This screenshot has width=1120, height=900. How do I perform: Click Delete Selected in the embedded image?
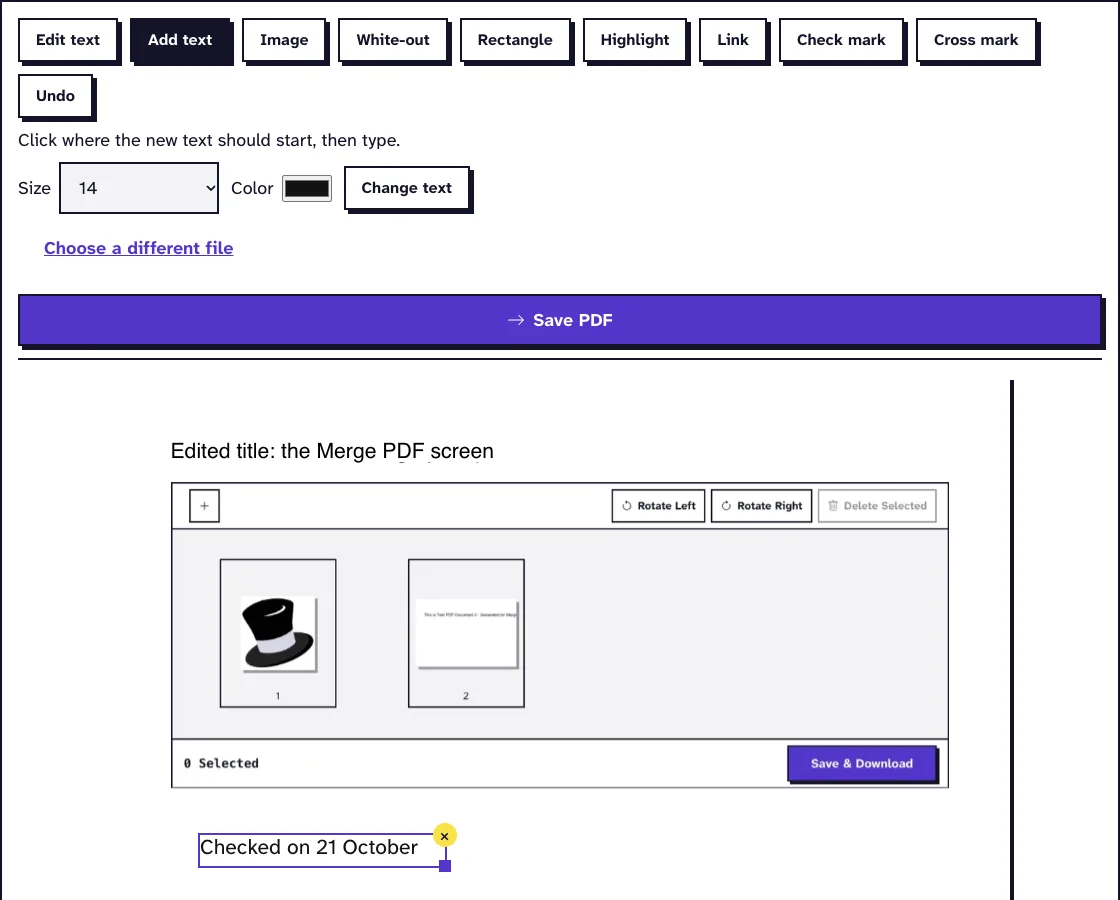(x=877, y=506)
